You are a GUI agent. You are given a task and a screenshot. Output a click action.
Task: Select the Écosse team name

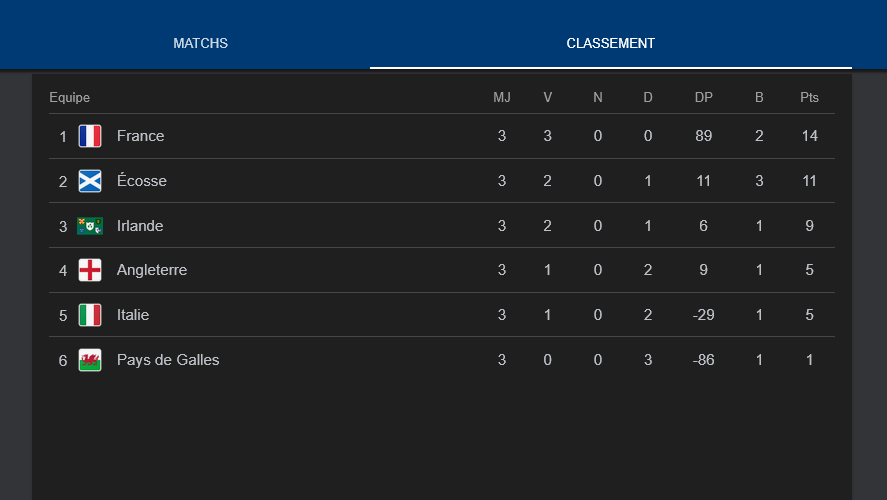(142, 181)
